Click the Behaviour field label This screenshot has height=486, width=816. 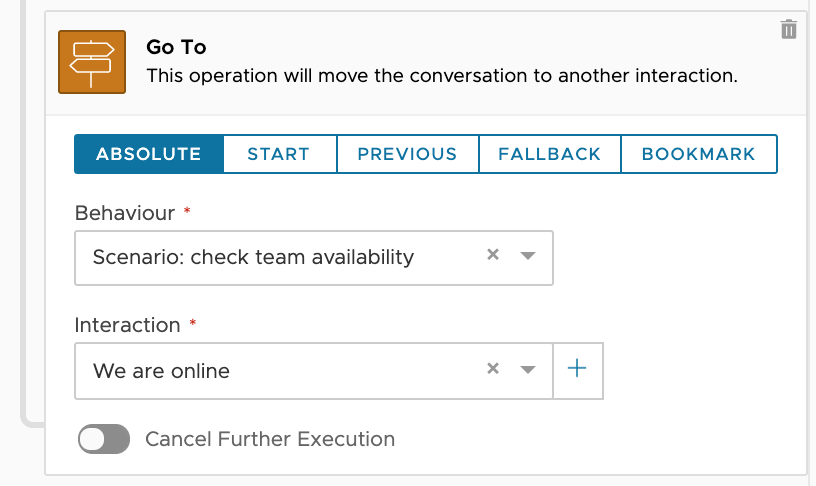click(125, 213)
